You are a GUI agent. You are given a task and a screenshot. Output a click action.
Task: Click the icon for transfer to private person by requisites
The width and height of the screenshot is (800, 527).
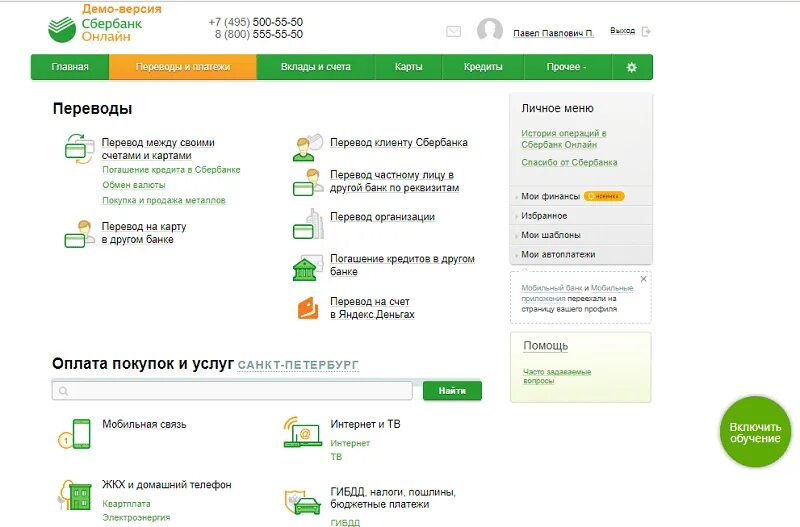point(308,183)
